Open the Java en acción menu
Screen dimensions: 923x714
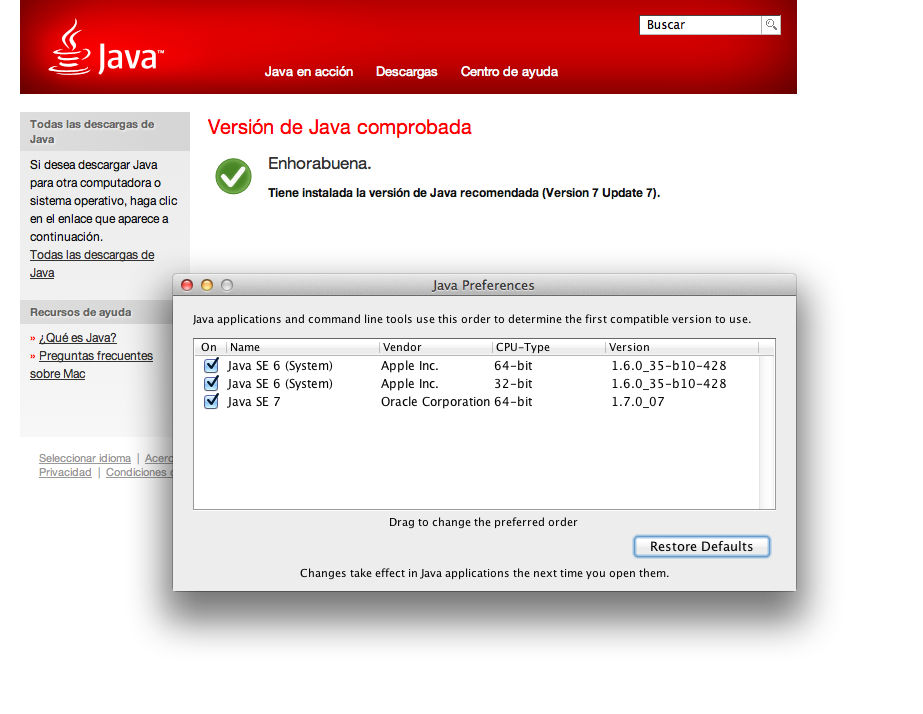click(x=308, y=72)
